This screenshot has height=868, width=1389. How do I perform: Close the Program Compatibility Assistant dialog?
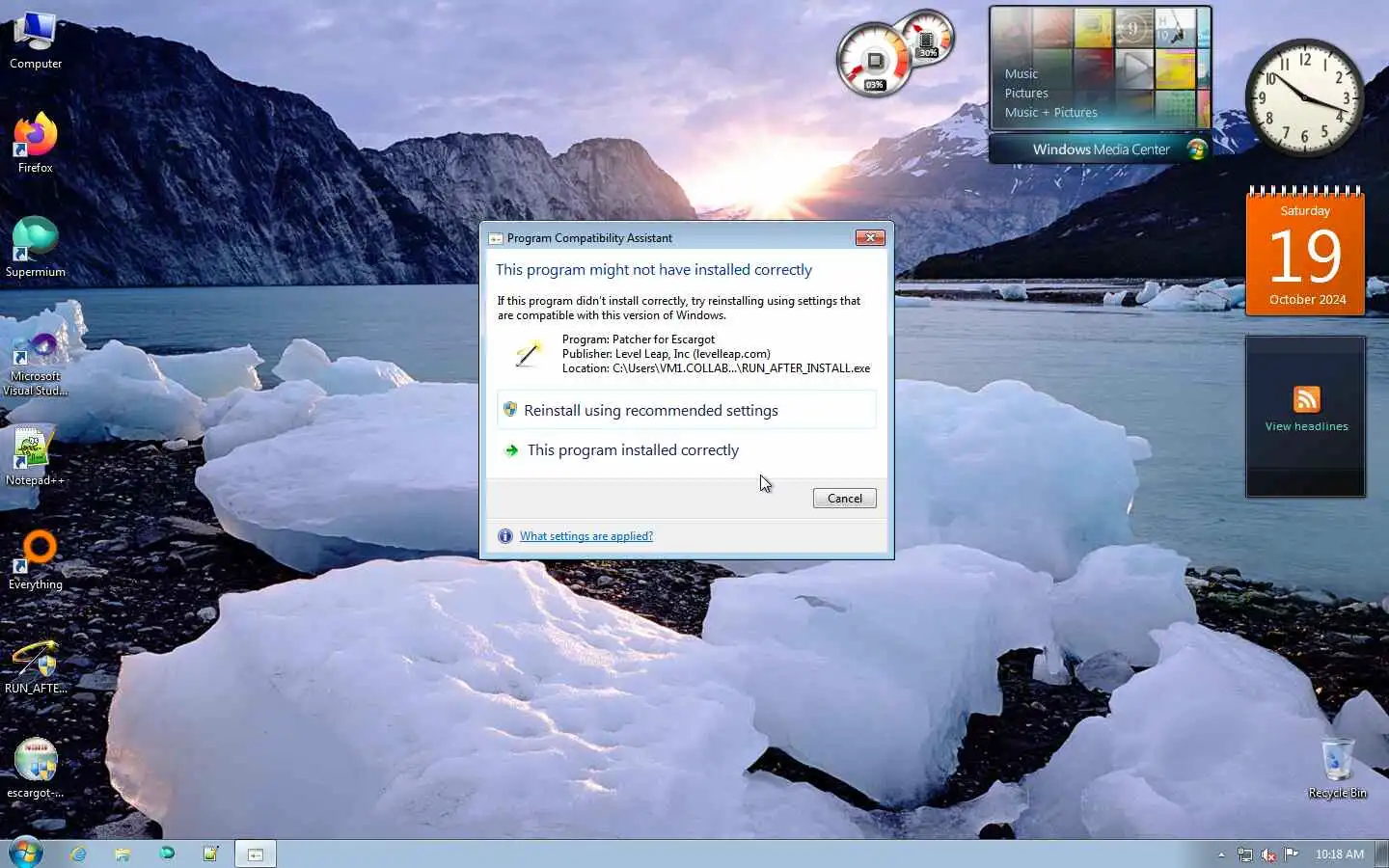coord(870,237)
